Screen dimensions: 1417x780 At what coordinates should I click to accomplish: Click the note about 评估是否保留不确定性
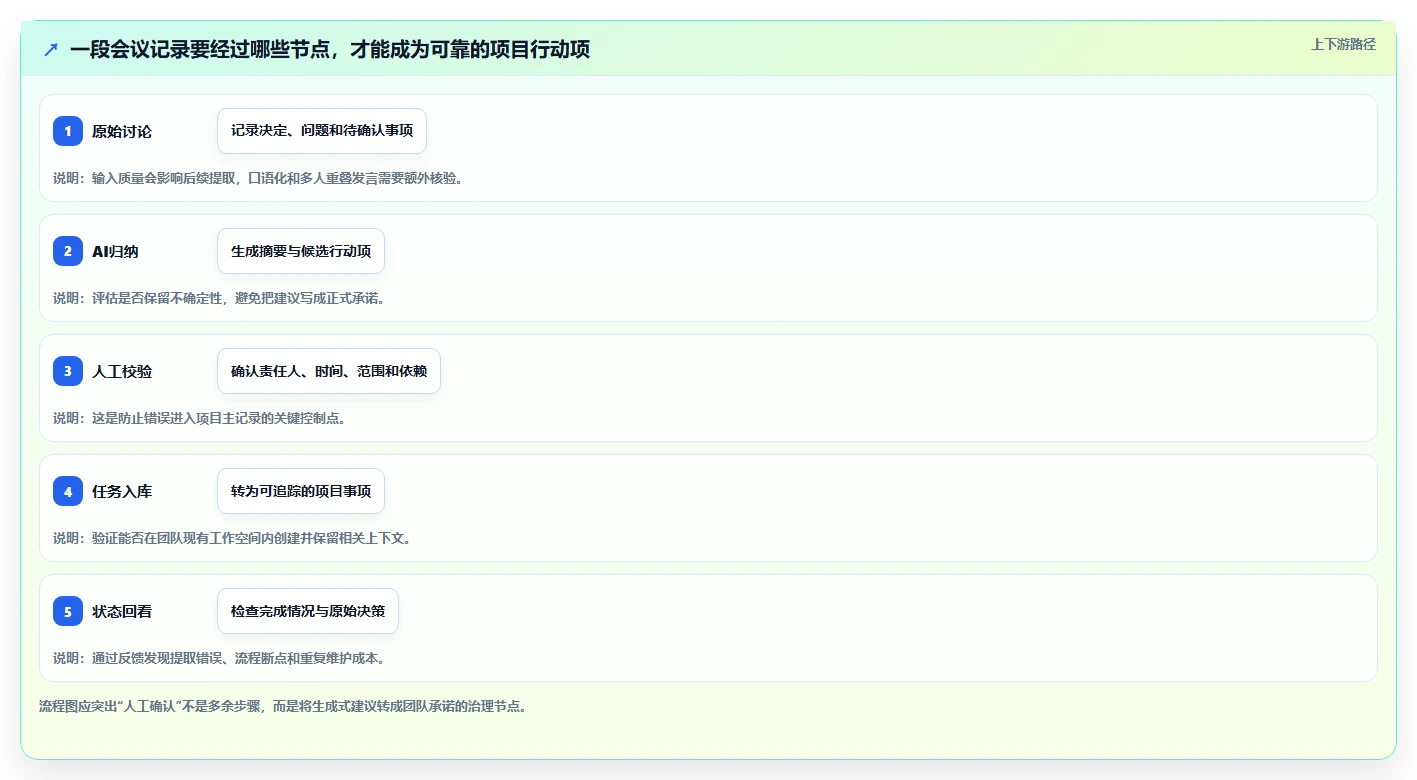pos(219,298)
